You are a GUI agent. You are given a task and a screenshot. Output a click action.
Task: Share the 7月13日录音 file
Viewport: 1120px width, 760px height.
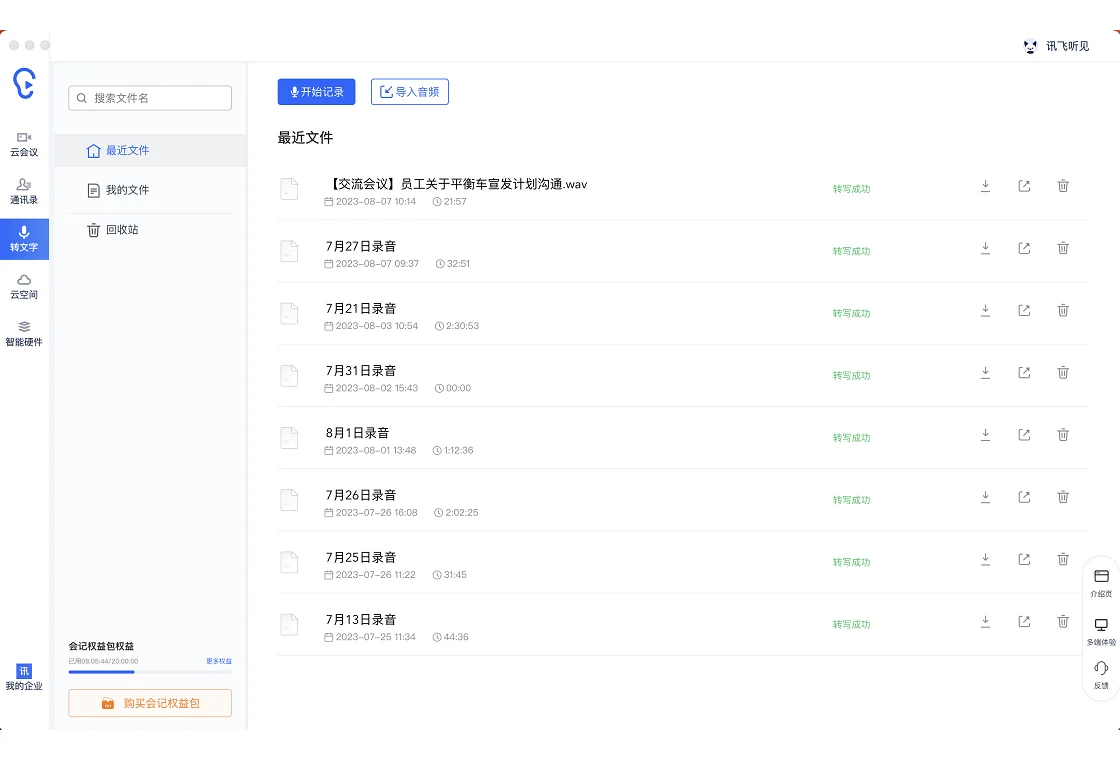[1024, 621]
